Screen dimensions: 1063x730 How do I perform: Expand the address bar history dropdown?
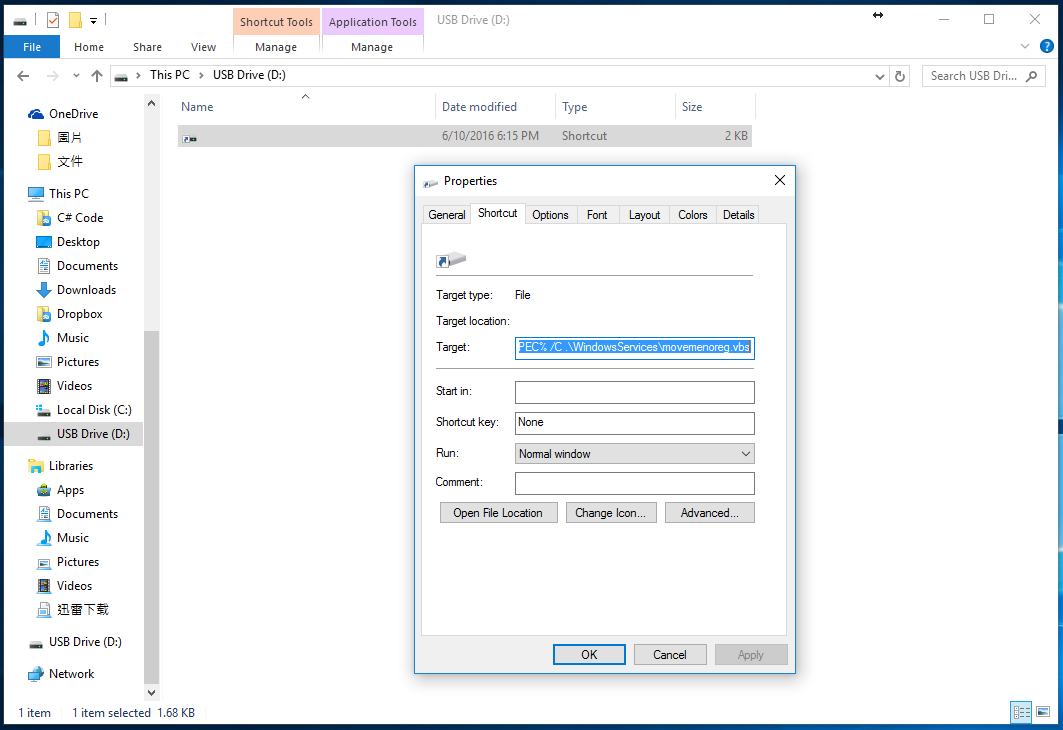click(x=879, y=77)
